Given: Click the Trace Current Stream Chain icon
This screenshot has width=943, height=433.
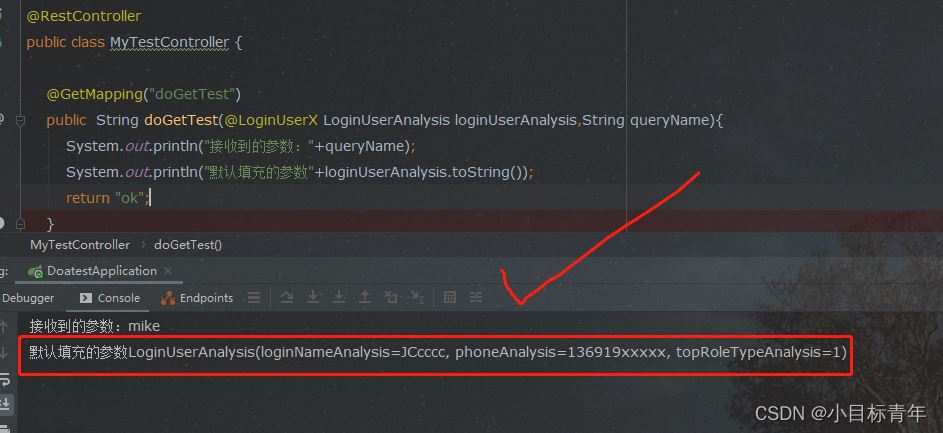Looking at the screenshot, I should point(476,297).
